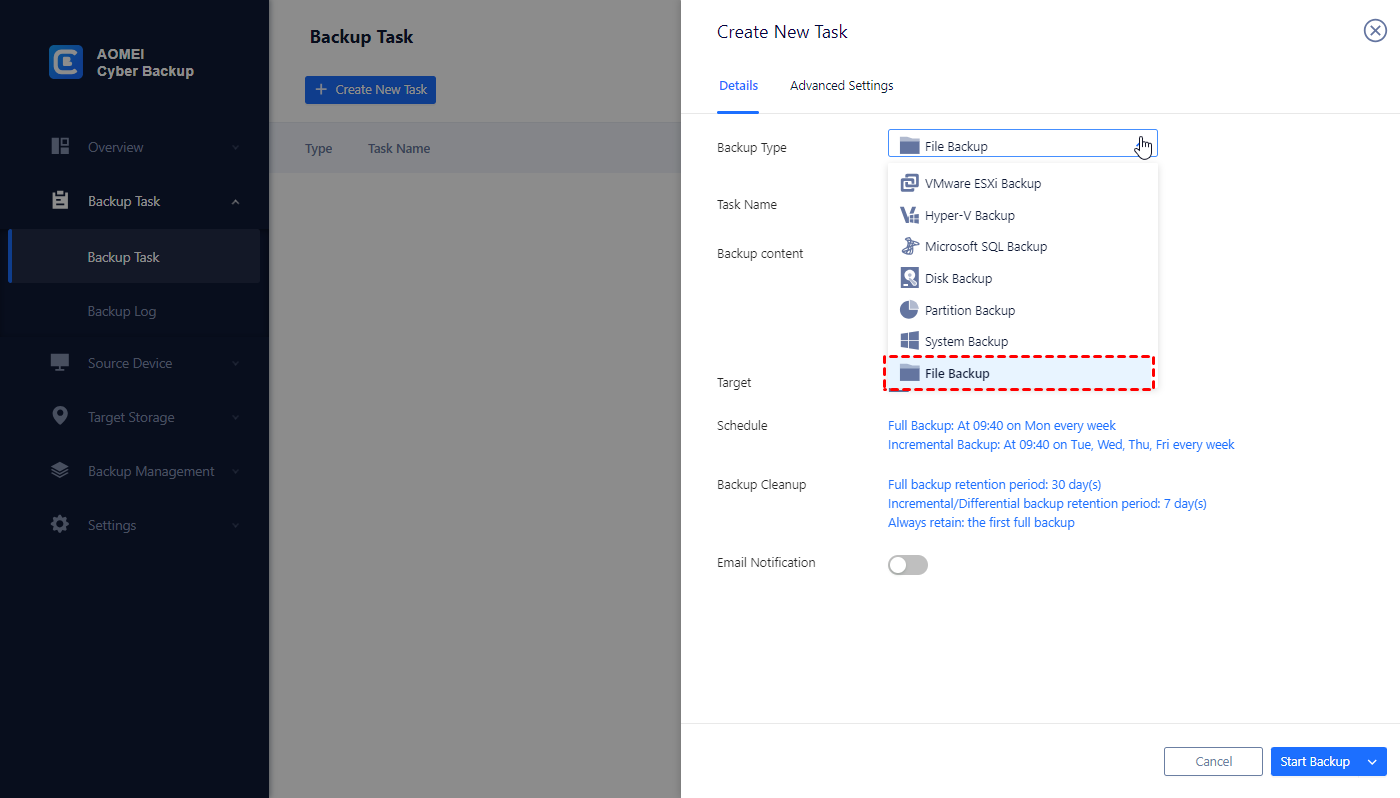Click the folder icon in Backup Type field
This screenshot has height=798, width=1400.
[x=909, y=146]
